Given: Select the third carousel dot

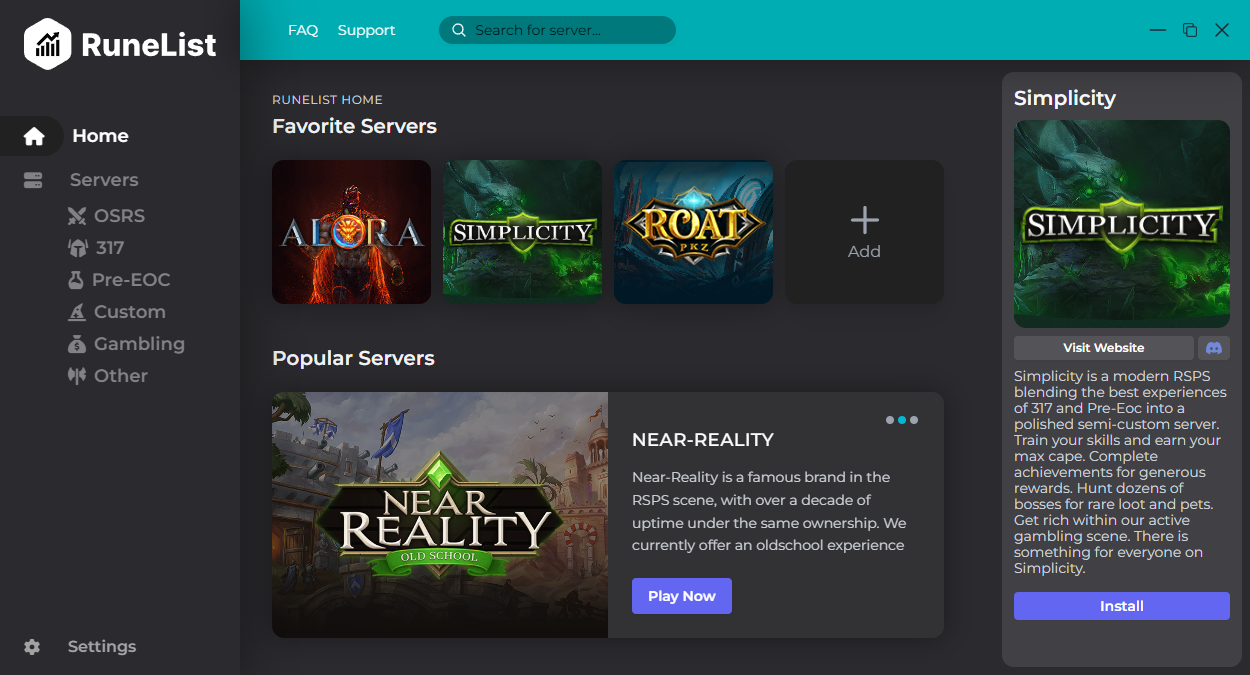Looking at the screenshot, I should 914,420.
